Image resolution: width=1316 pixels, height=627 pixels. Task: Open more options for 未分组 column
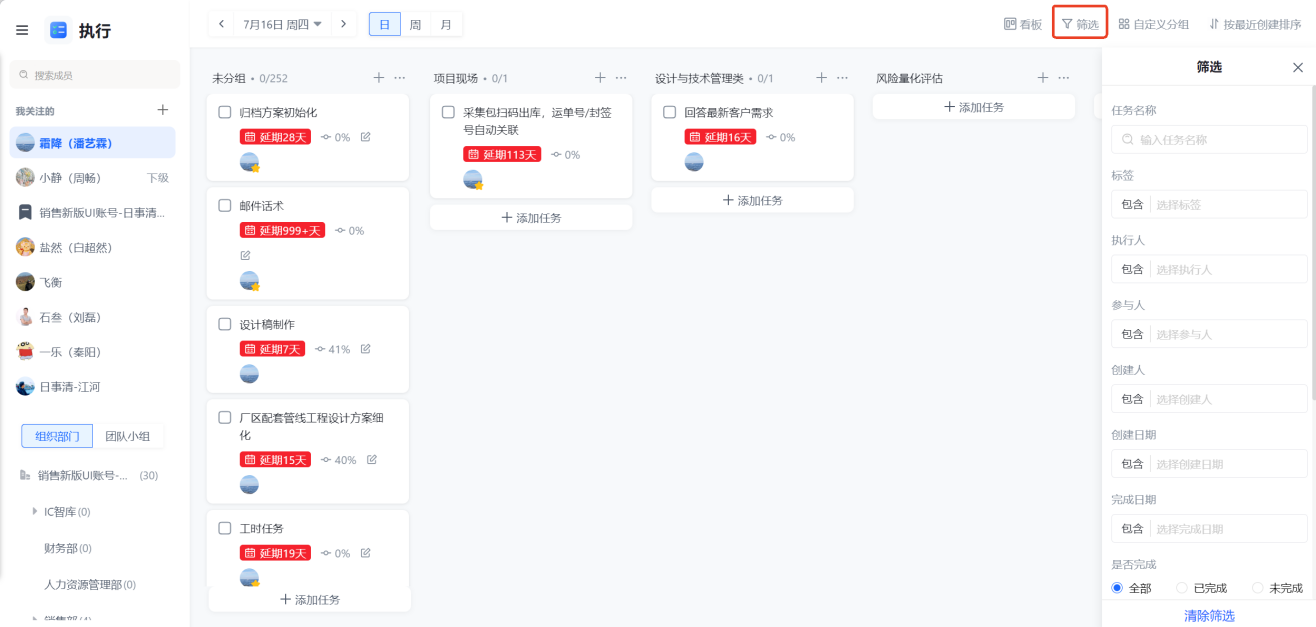[x=400, y=78]
